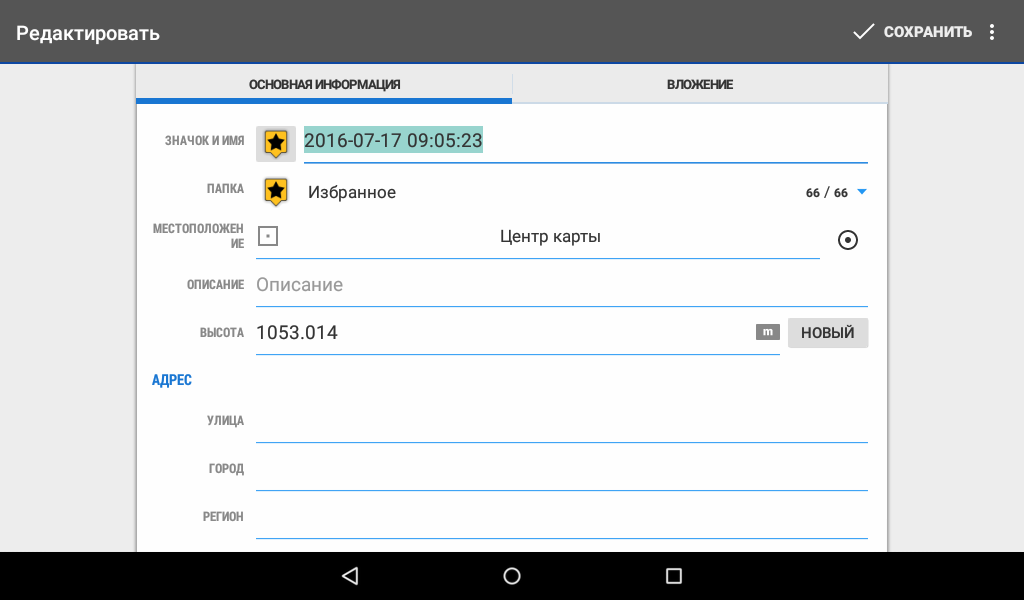
Task: Select the Основная информация tab
Action: [x=324, y=85]
